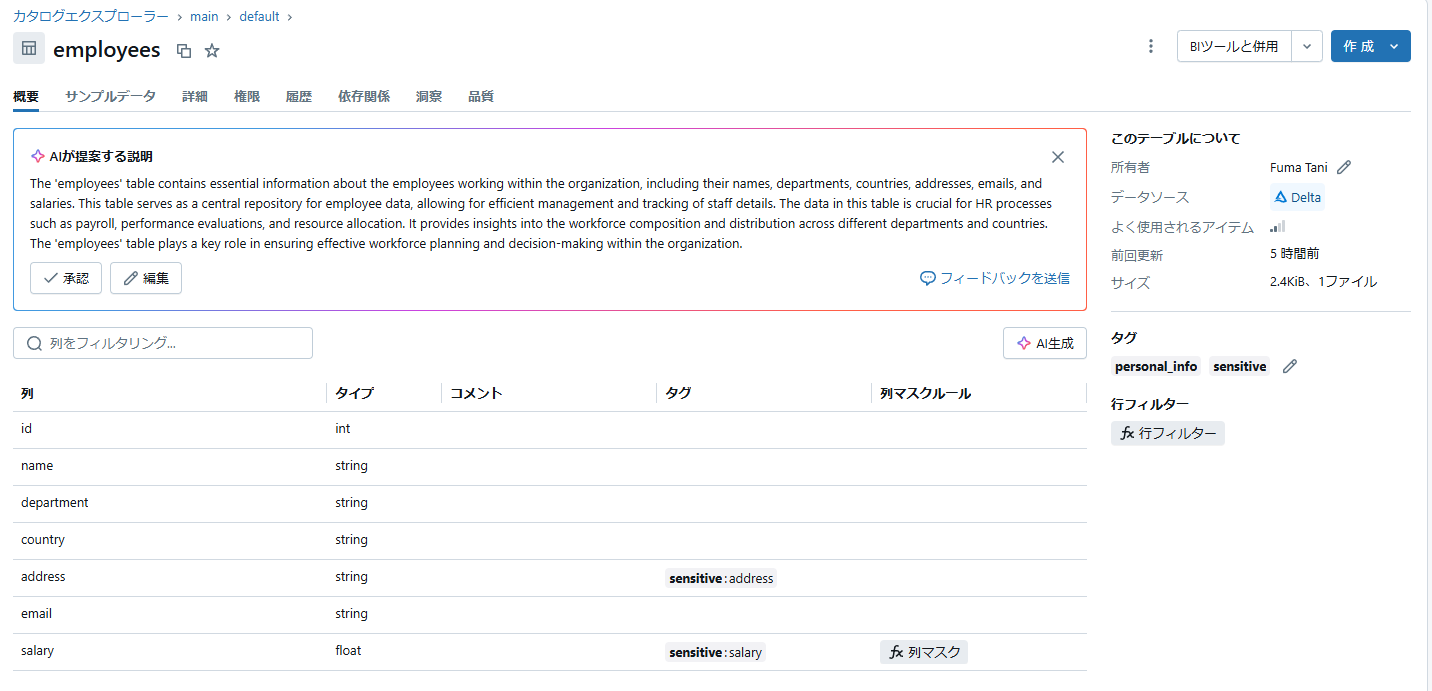Click the copy table name icon
The width and height of the screenshot is (1432, 691).
pos(184,51)
